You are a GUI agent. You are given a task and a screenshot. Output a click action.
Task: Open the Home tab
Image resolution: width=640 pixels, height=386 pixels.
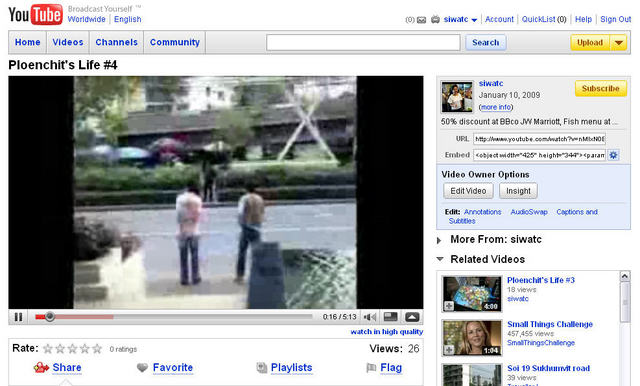click(27, 42)
